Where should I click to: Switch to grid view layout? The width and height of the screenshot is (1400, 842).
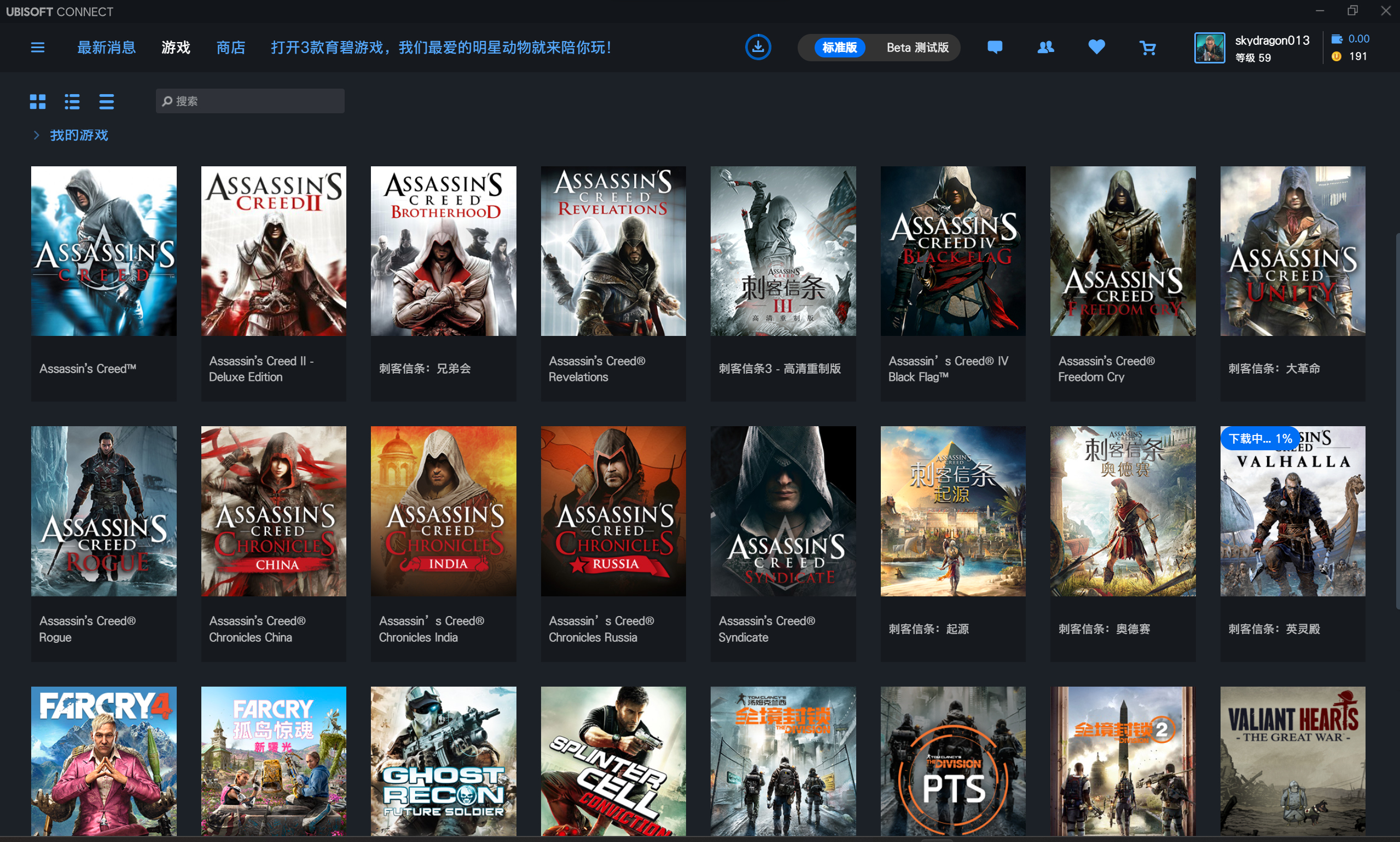pos(37,102)
